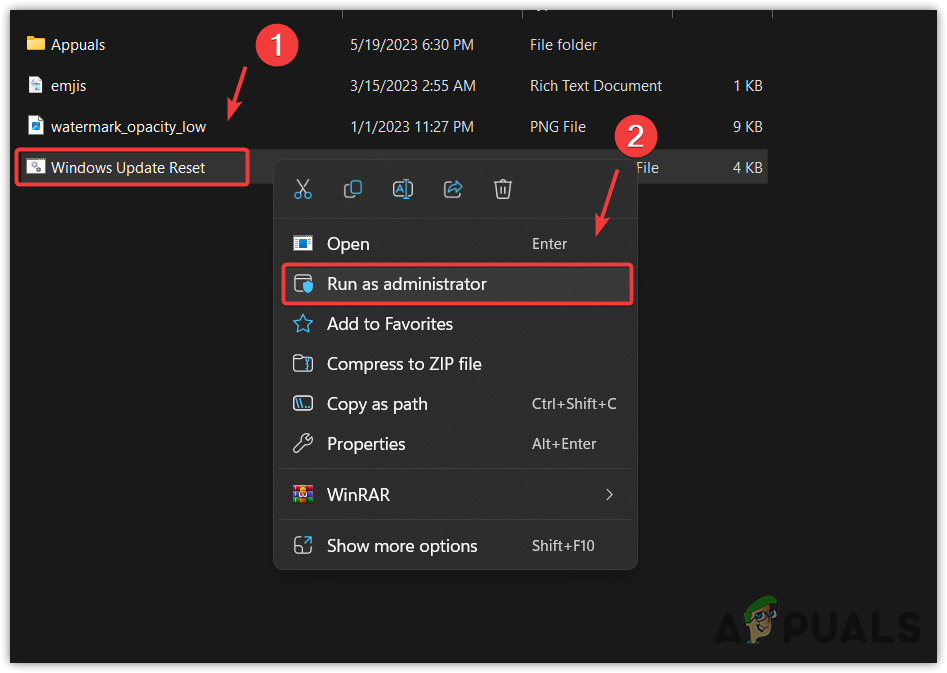Select the watermark_opacity_low file

click(128, 127)
